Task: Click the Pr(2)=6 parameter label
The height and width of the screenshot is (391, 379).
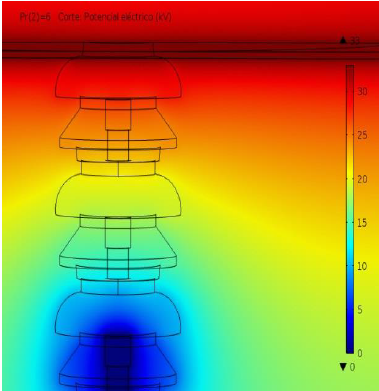Action: click(35, 17)
